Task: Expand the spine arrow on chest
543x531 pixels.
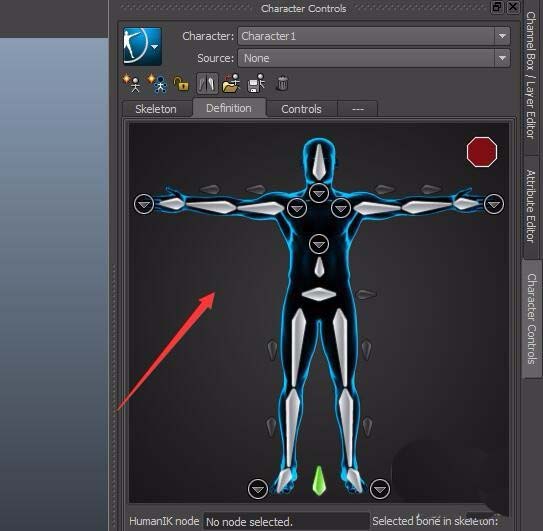Action: point(319,244)
